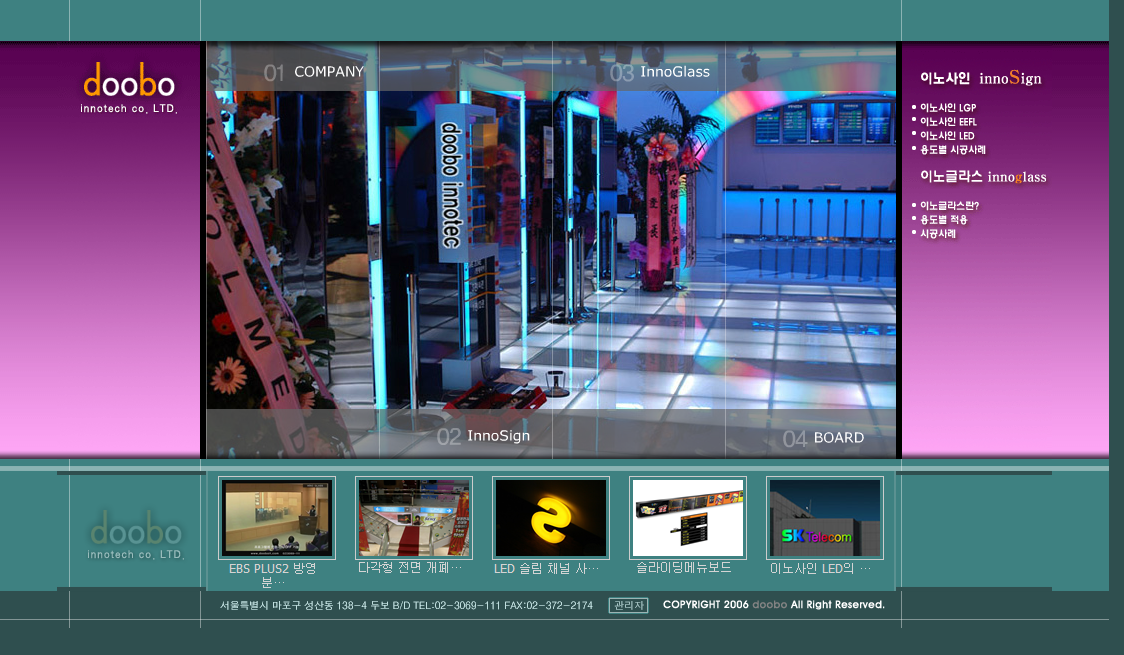1124x655 pixels.
Task: Click the EBS PLUS2 방영분 caption
Action: tap(272, 575)
